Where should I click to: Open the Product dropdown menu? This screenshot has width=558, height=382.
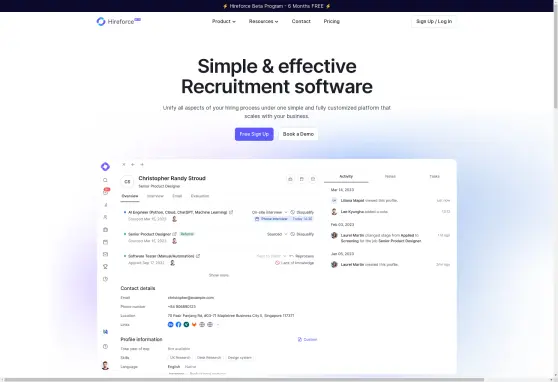tap(223, 21)
